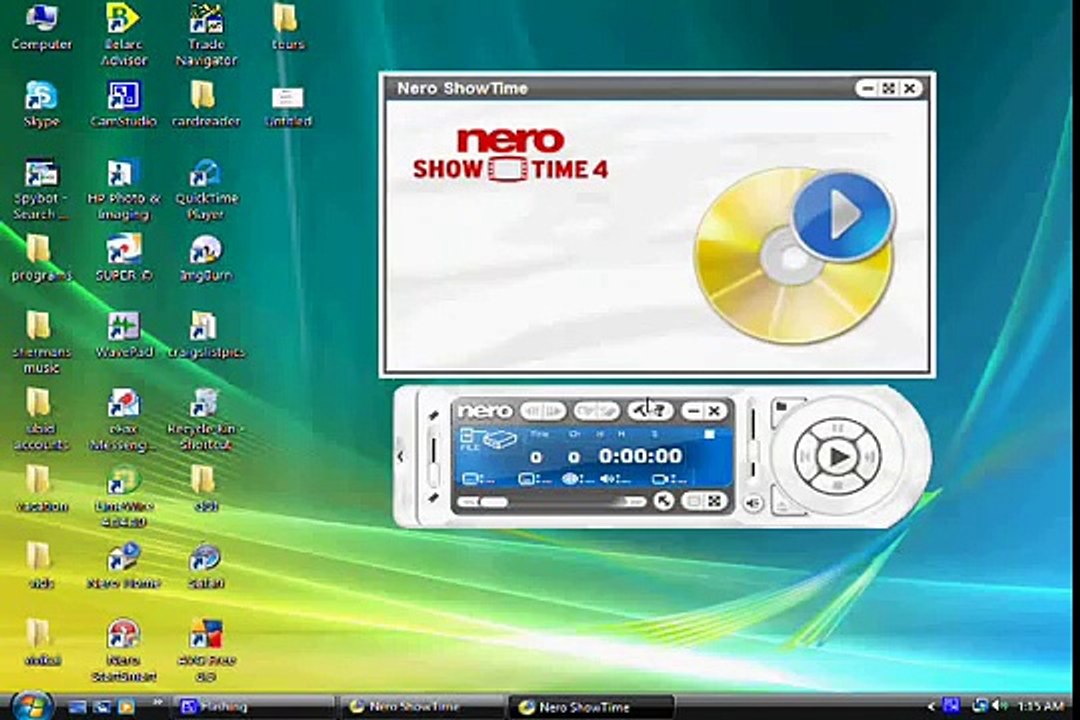Select the Recycle Bin shortcut
1080x720 pixels.
[x=206, y=419]
